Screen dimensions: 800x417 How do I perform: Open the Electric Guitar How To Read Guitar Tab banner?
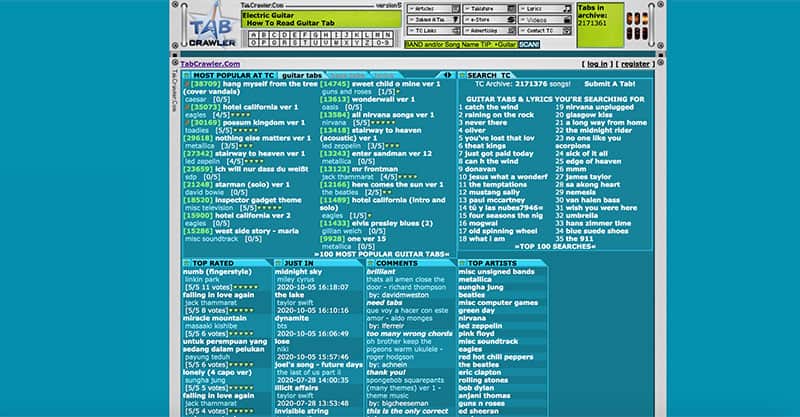pos(321,19)
